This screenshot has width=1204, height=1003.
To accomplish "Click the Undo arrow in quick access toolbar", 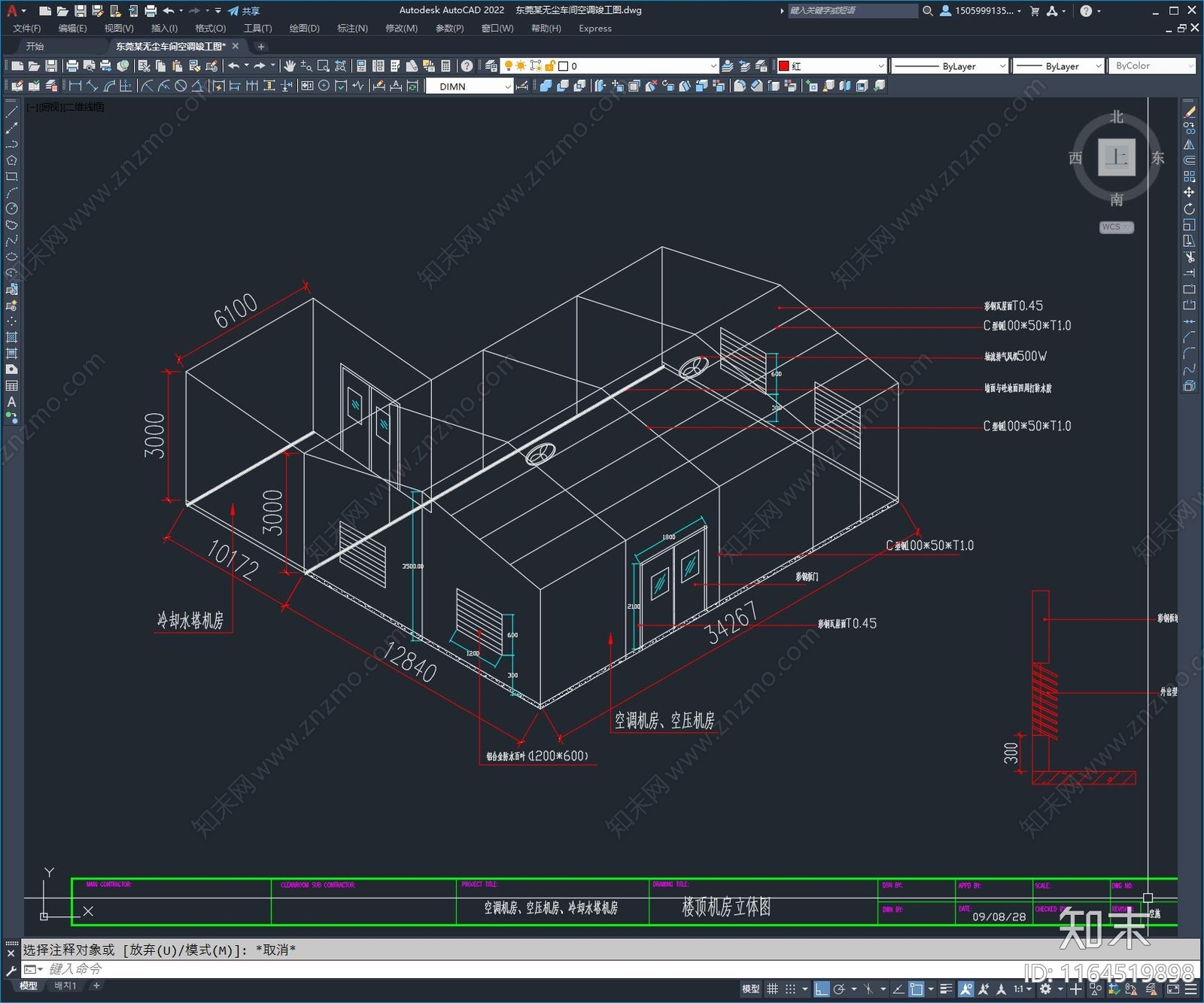I will (x=169, y=11).
